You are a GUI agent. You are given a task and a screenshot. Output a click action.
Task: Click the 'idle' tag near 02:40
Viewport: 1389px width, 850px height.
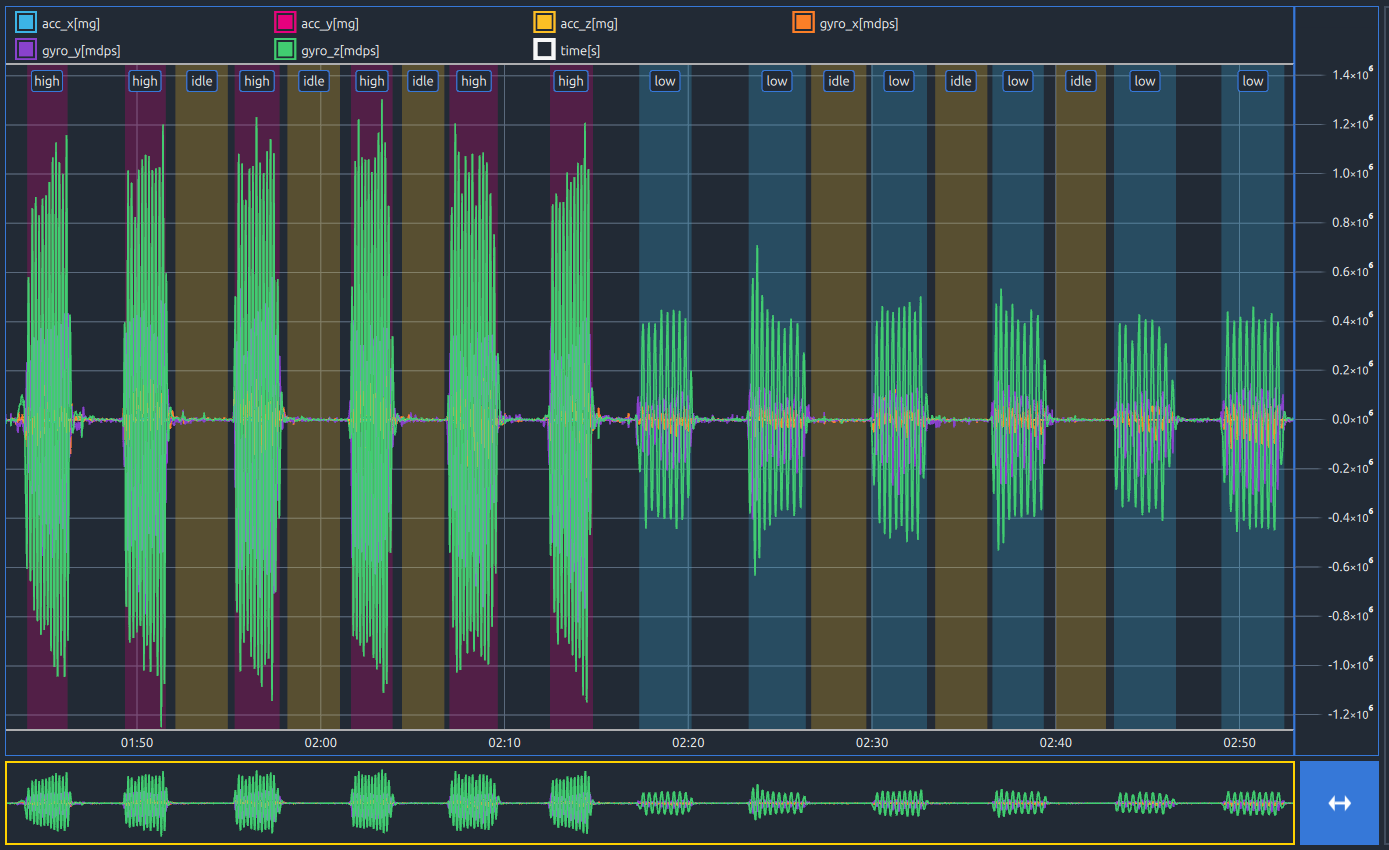1081,81
